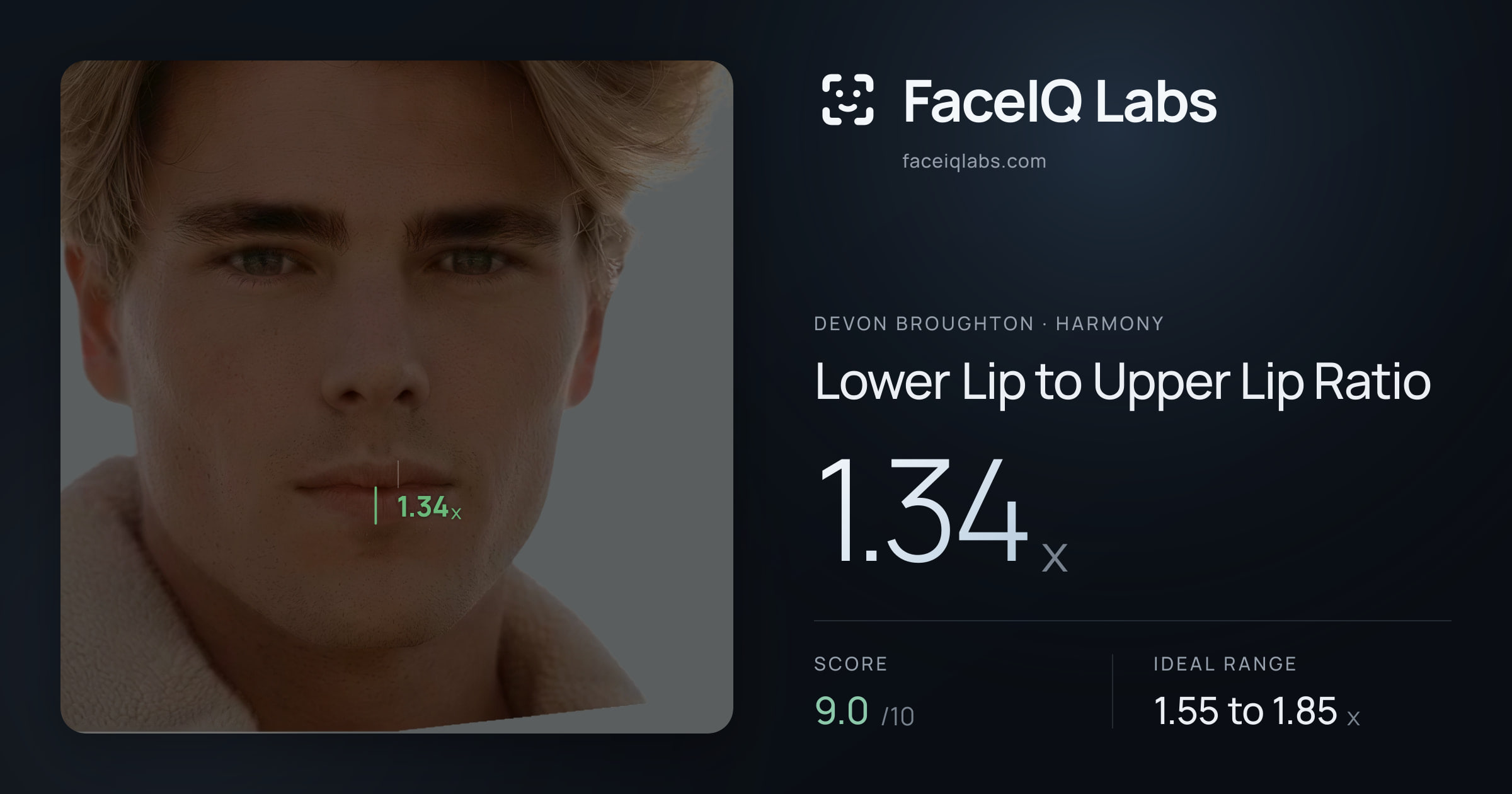The width and height of the screenshot is (1512, 794).
Task: Click the green 1.34x label on the photo
Action: coord(429,507)
